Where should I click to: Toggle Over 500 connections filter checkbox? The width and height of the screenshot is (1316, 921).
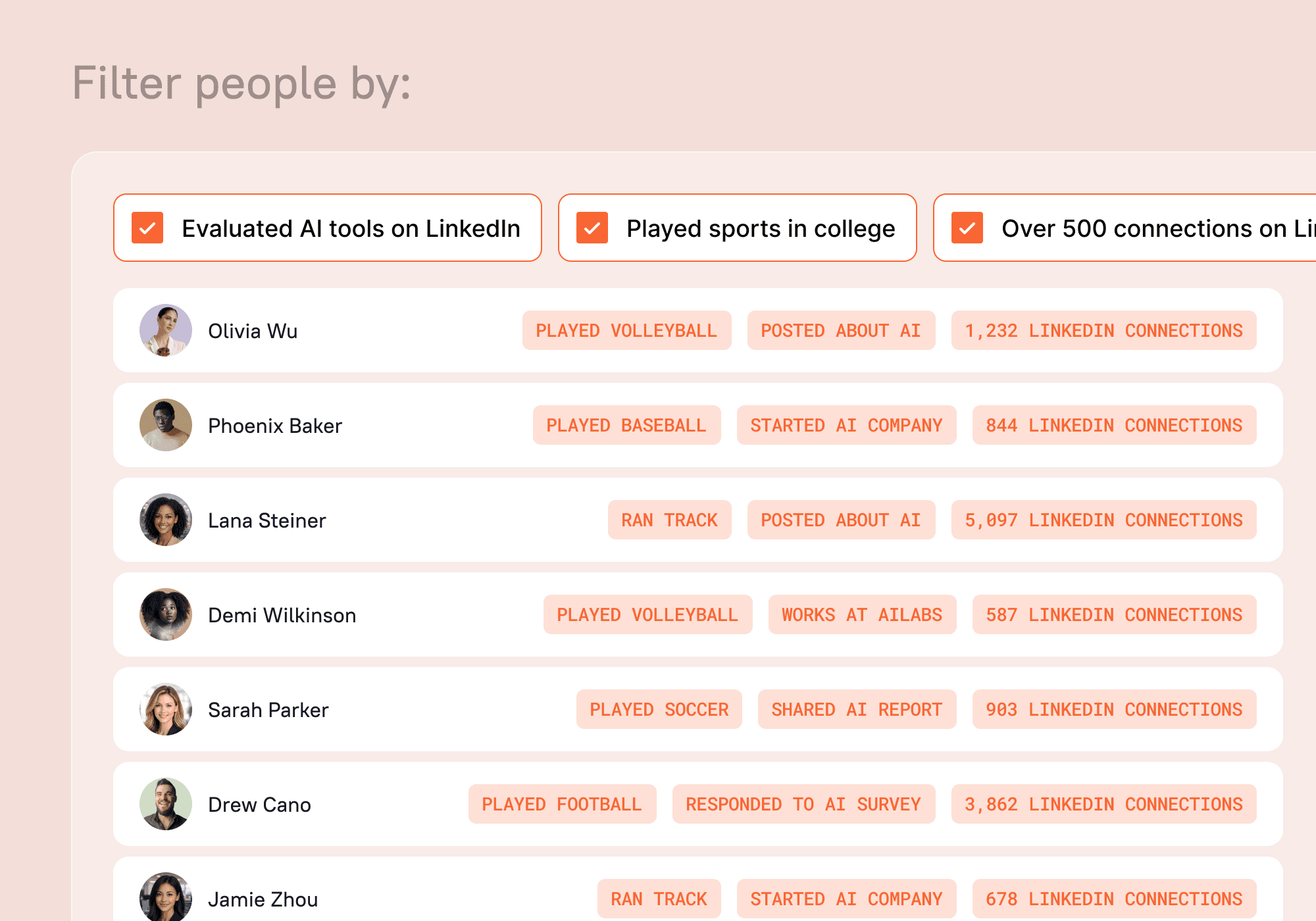[967, 228]
